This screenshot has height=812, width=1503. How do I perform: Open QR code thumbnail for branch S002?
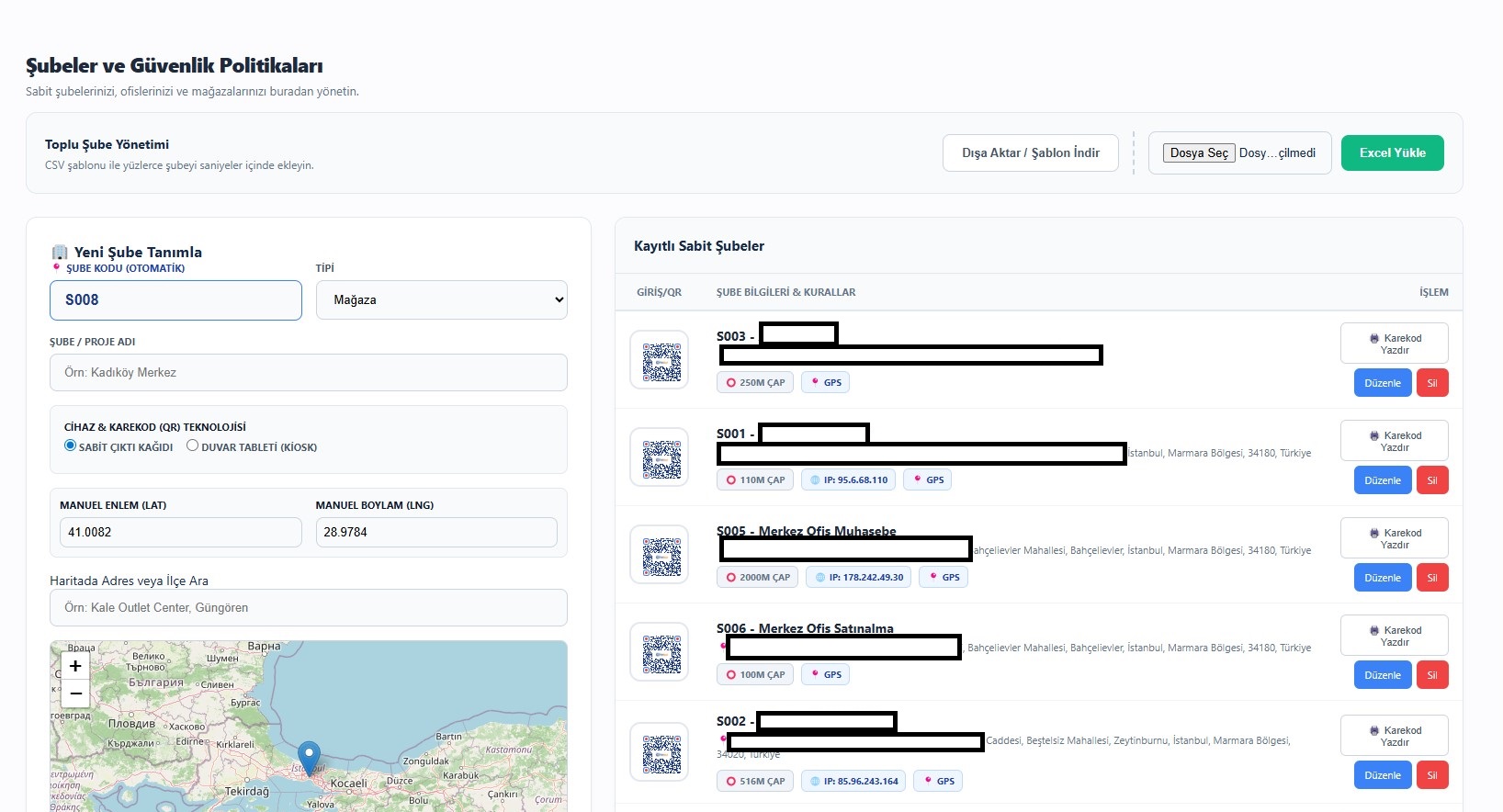(659, 752)
